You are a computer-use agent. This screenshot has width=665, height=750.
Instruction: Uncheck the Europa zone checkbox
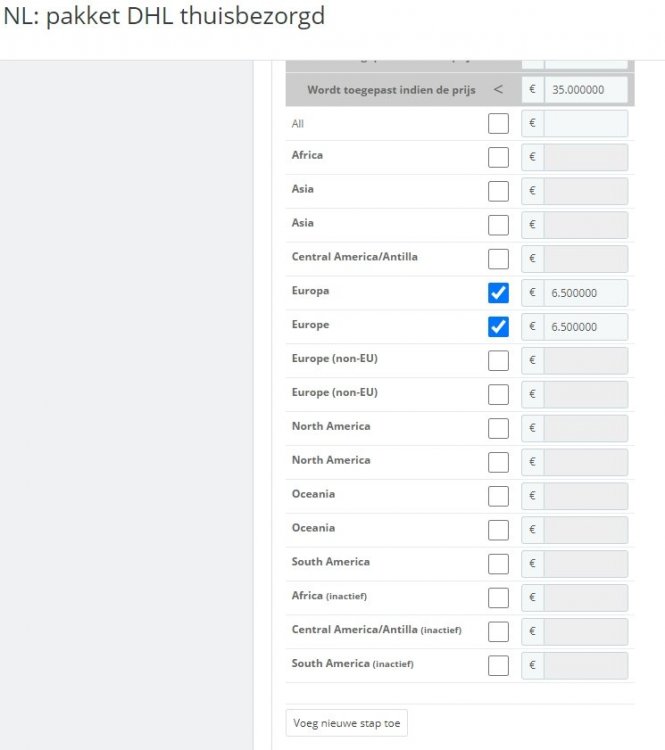pos(498,293)
